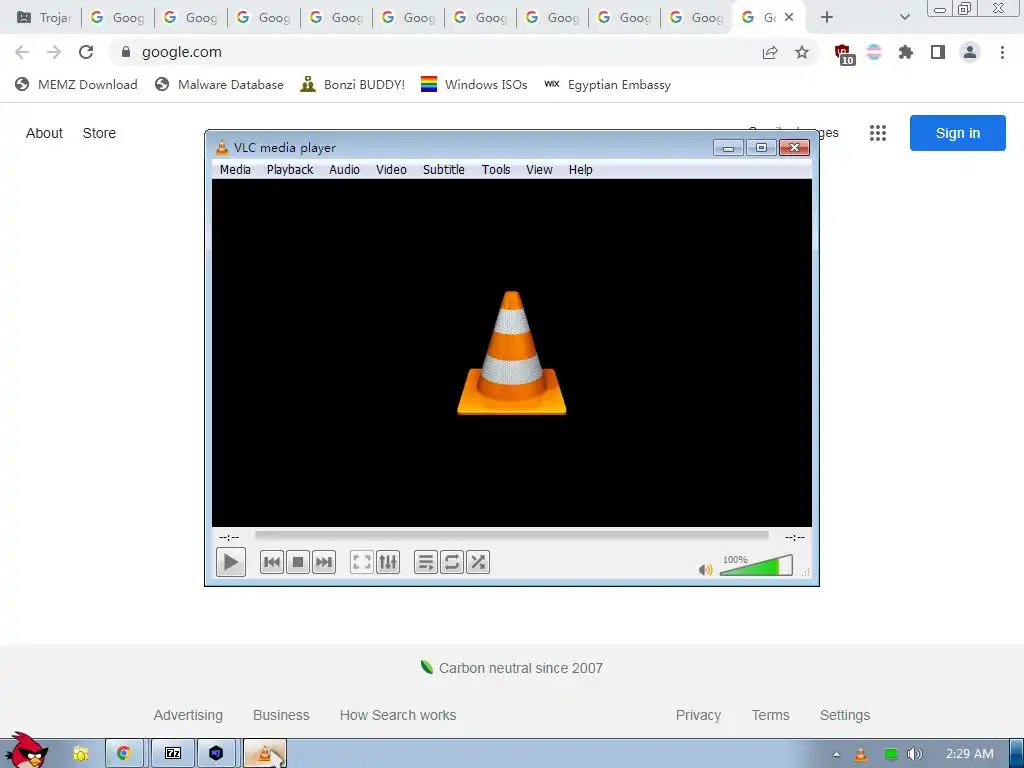Screen dimensions: 1024x768
Task: Click the Privacy footer link
Action: click(698, 715)
